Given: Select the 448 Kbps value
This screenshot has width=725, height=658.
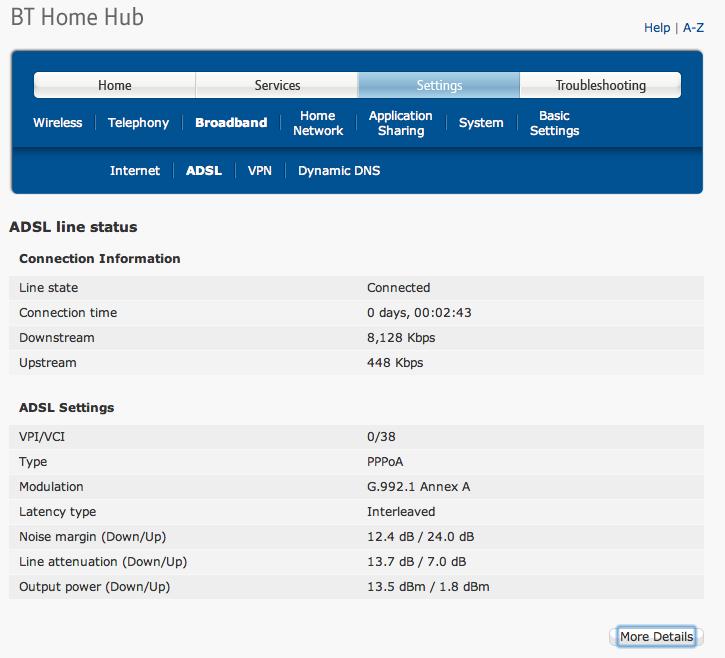Looking at the screenshot, I should pos(395,363).
